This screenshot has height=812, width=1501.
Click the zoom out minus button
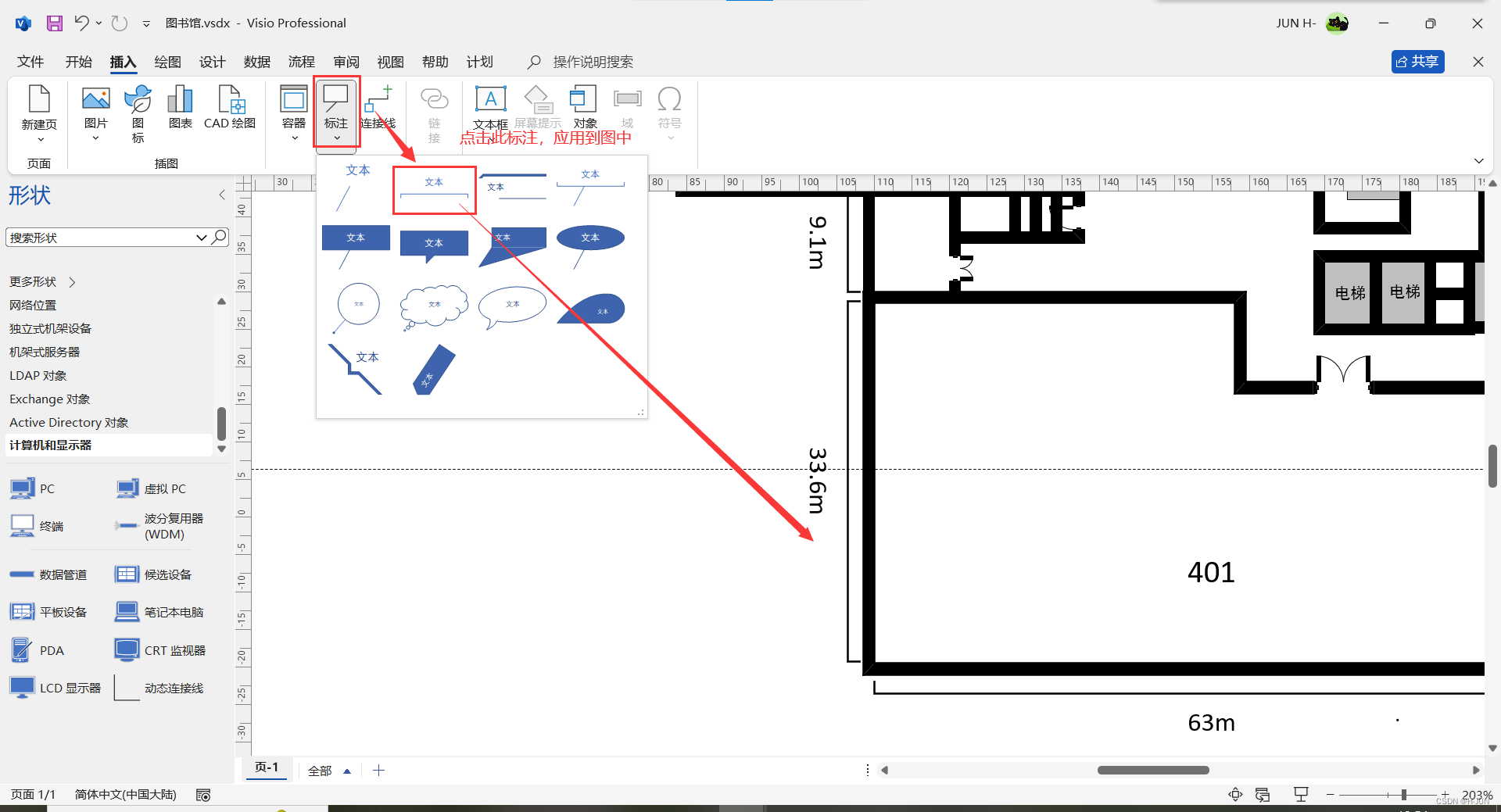[x=1330, y=795]
